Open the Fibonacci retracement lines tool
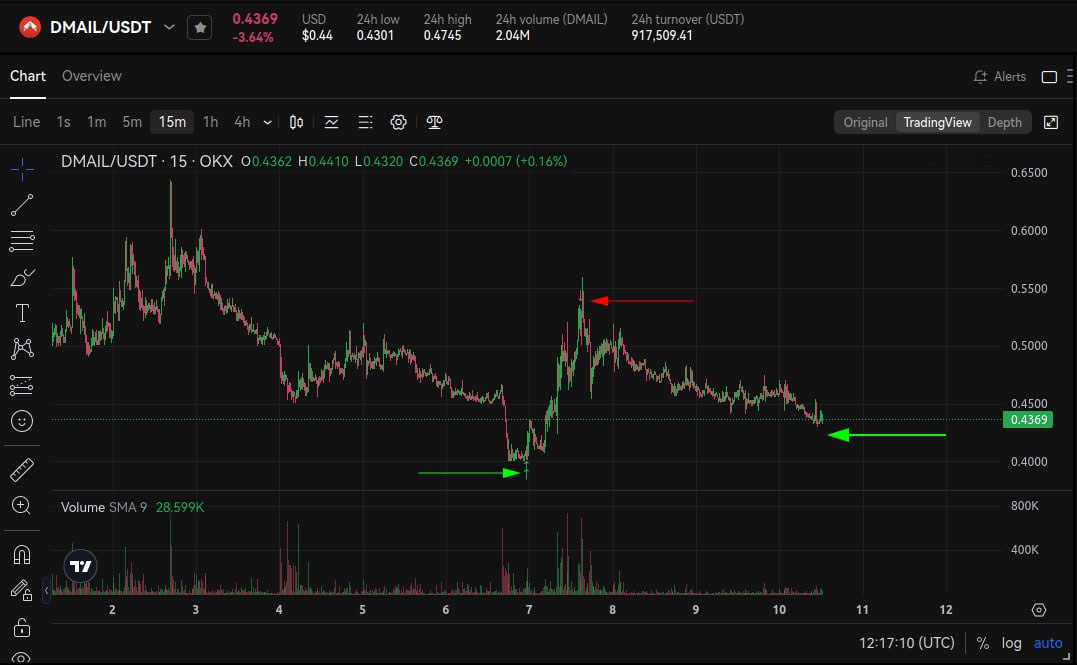This screenshot has width=1077, height=665. (22, 240)
